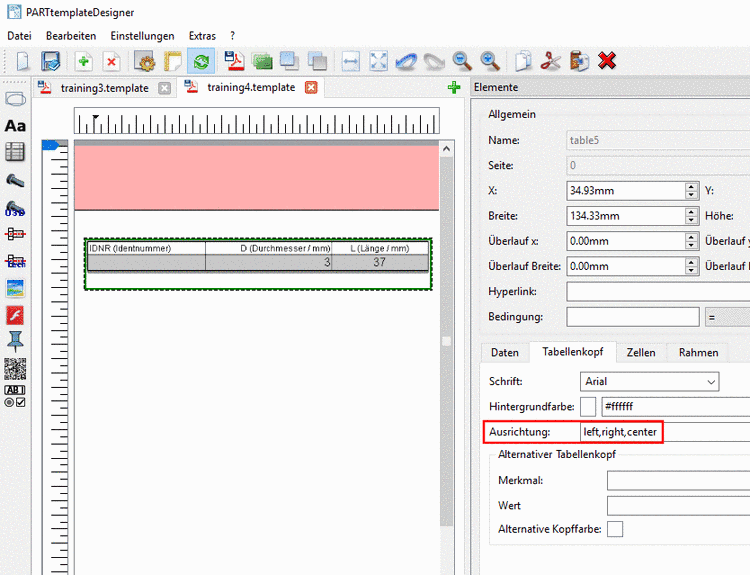Export template as PDF
The height and width of the screenshot is (575, 750).
coord(234,61)
